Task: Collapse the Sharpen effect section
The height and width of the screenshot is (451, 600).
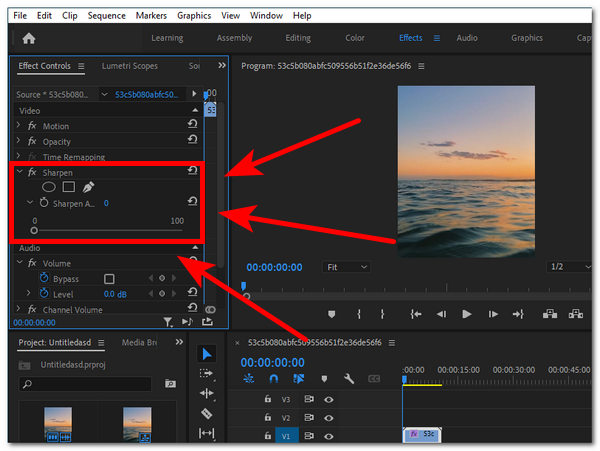Action: point(19,172)
